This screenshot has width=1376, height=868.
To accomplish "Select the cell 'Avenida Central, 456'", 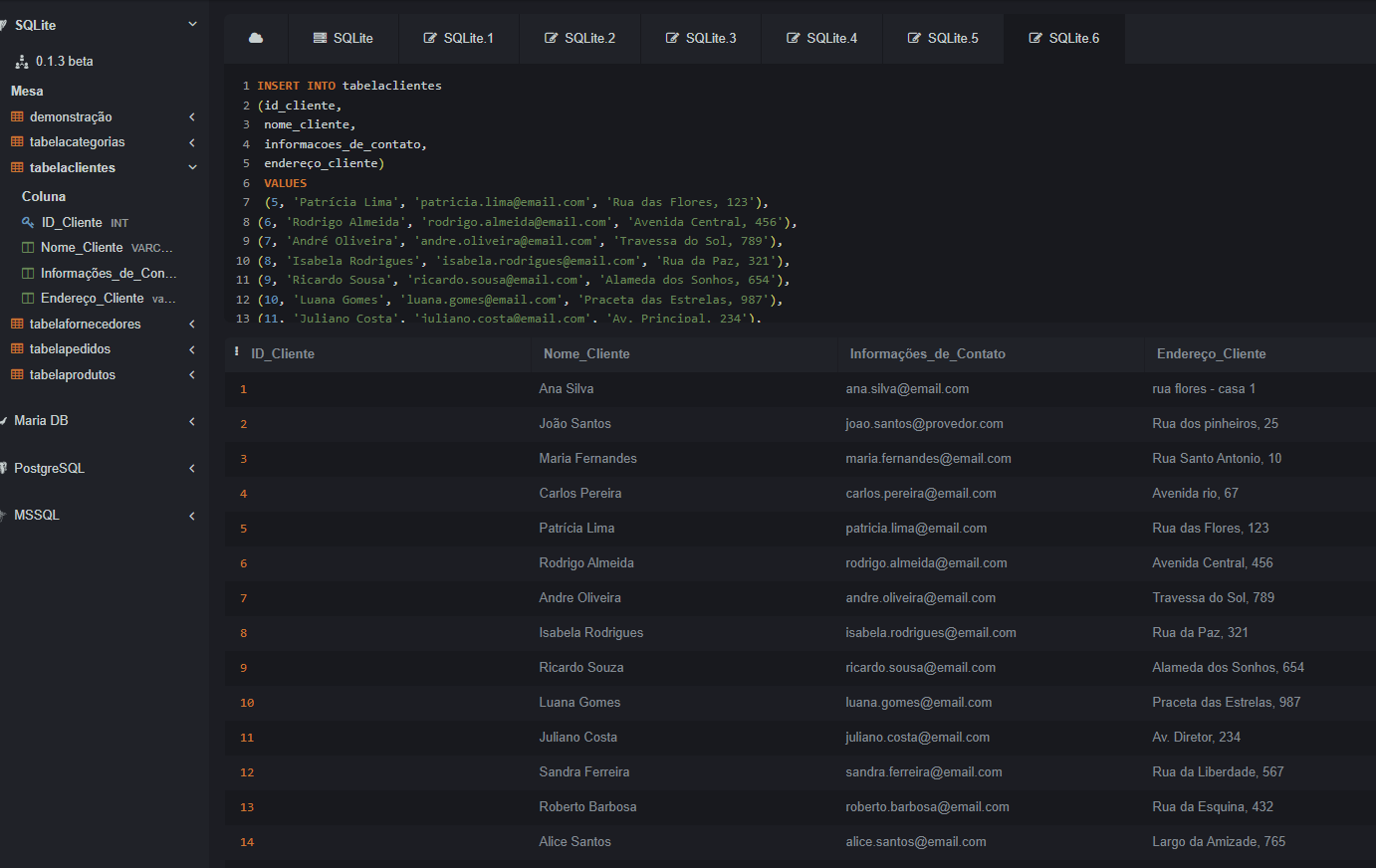I will coord(1213,562).
